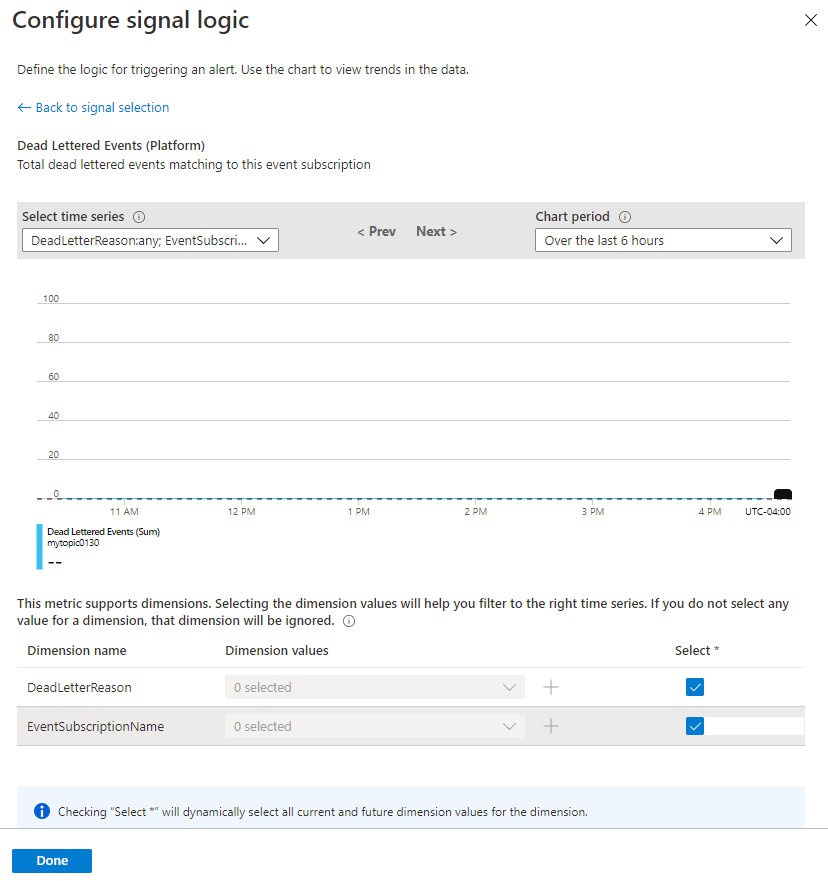The height and width of the screenshot is (881, 828).
Task: Click the Done button
Action: [51, 860]
